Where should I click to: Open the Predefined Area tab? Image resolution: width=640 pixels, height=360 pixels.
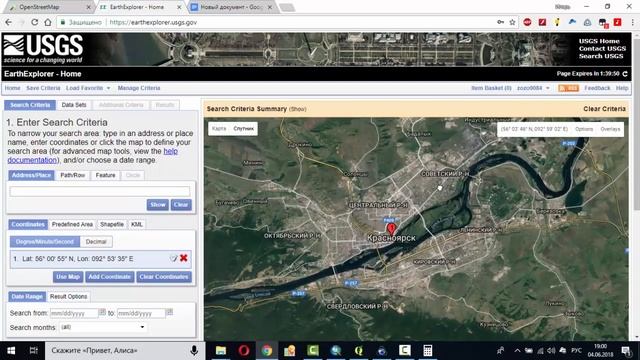[x=72, y=224]
